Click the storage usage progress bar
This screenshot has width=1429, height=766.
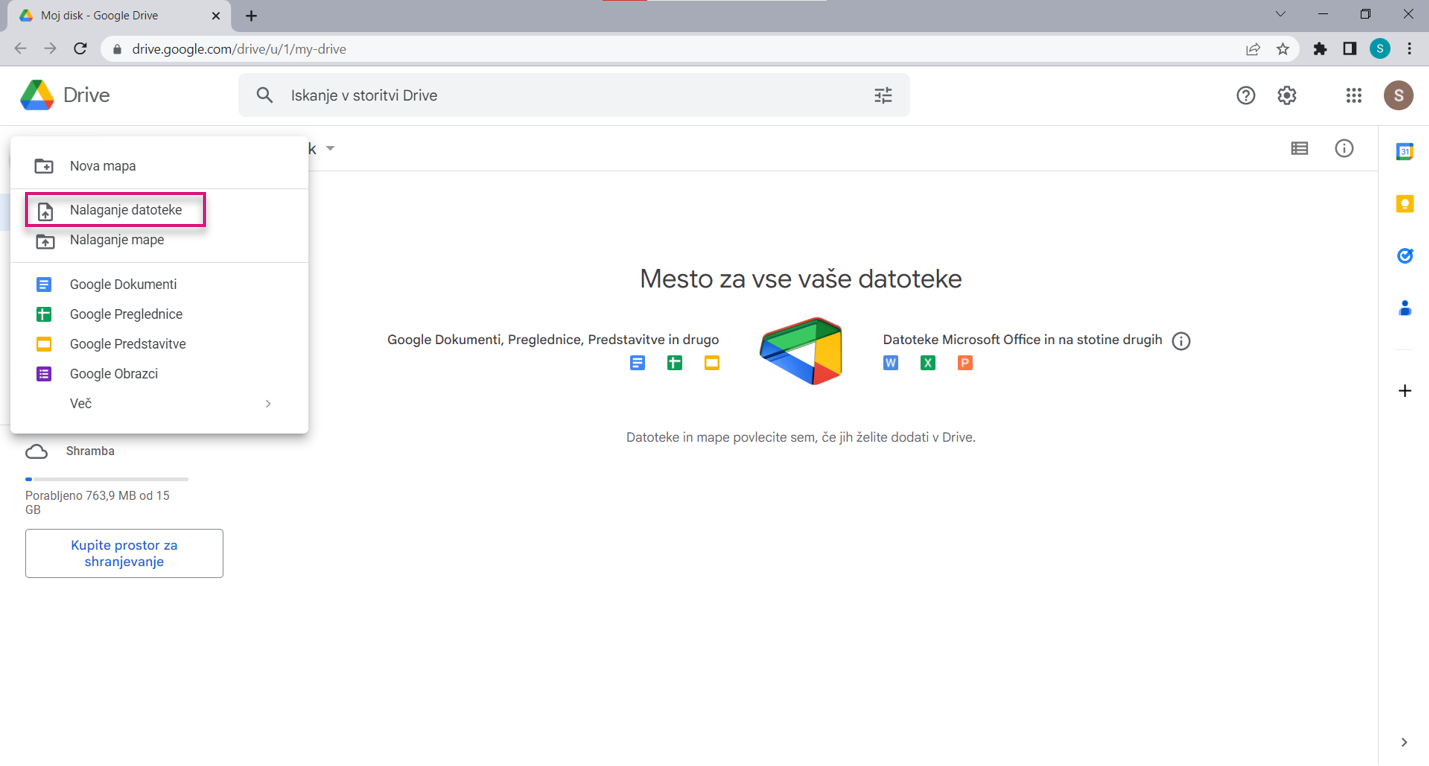pos(106,479)
